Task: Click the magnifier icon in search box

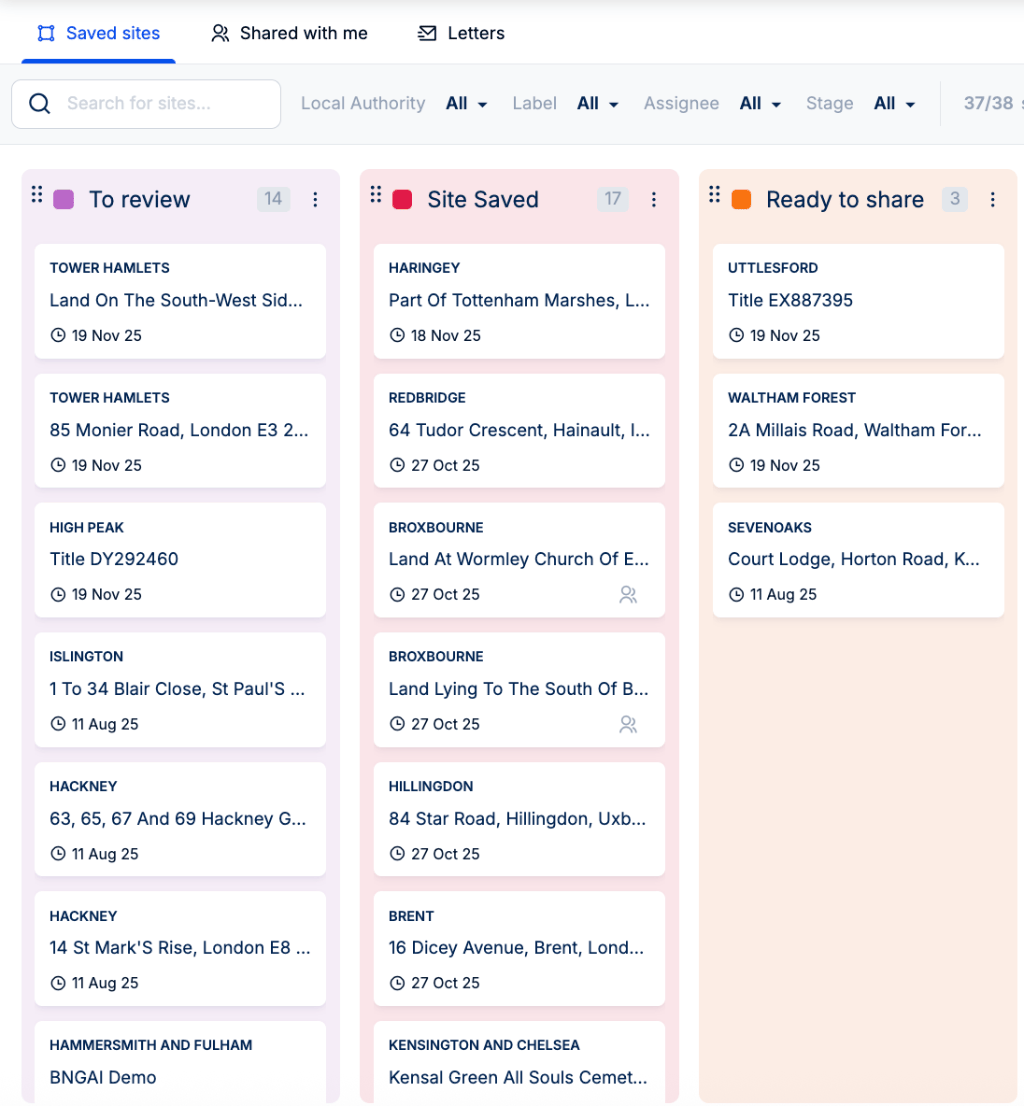Action: pyautogui.click(x=40, y=104)
